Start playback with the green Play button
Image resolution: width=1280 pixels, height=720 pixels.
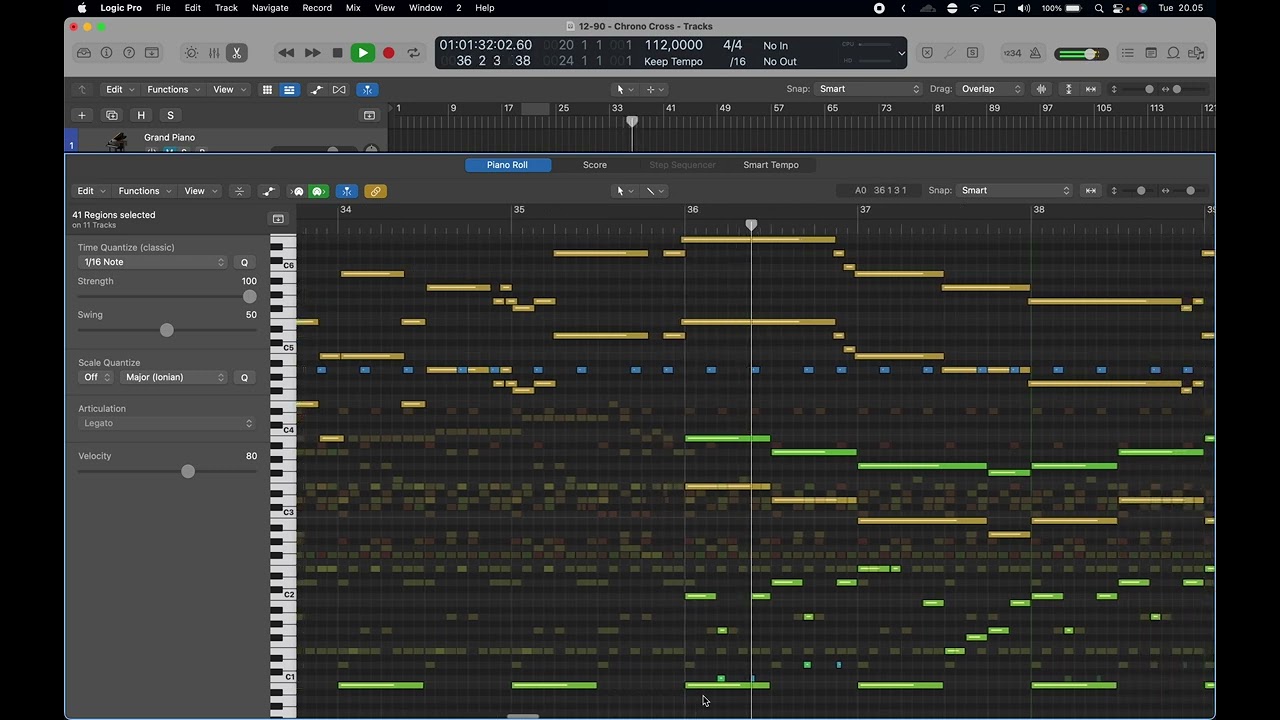coord(363,53)
